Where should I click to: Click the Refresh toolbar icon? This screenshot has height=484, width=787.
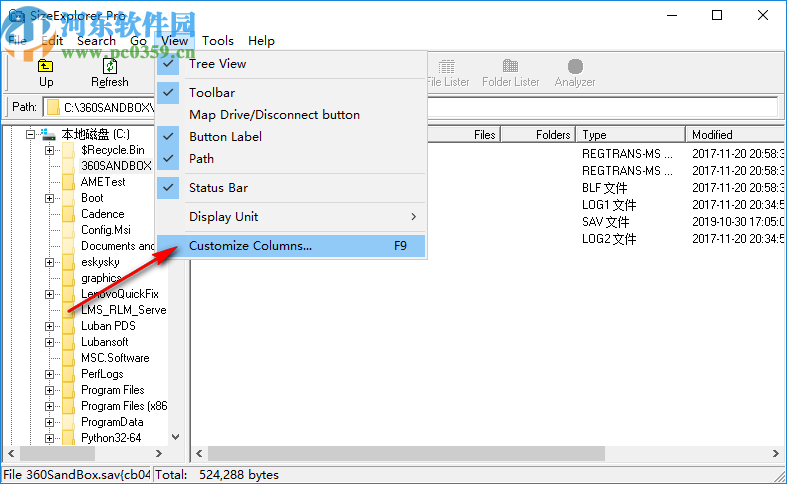[x=110, y=66]
